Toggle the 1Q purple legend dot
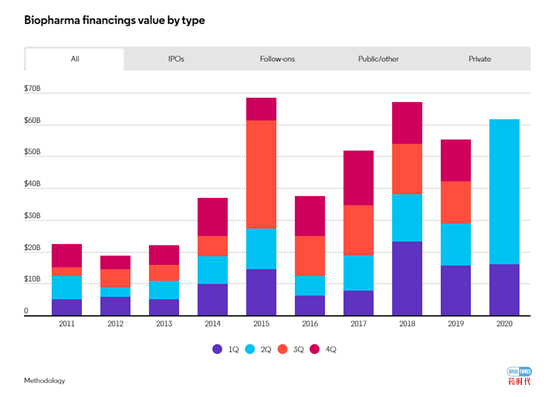 [x=217, y=349]
